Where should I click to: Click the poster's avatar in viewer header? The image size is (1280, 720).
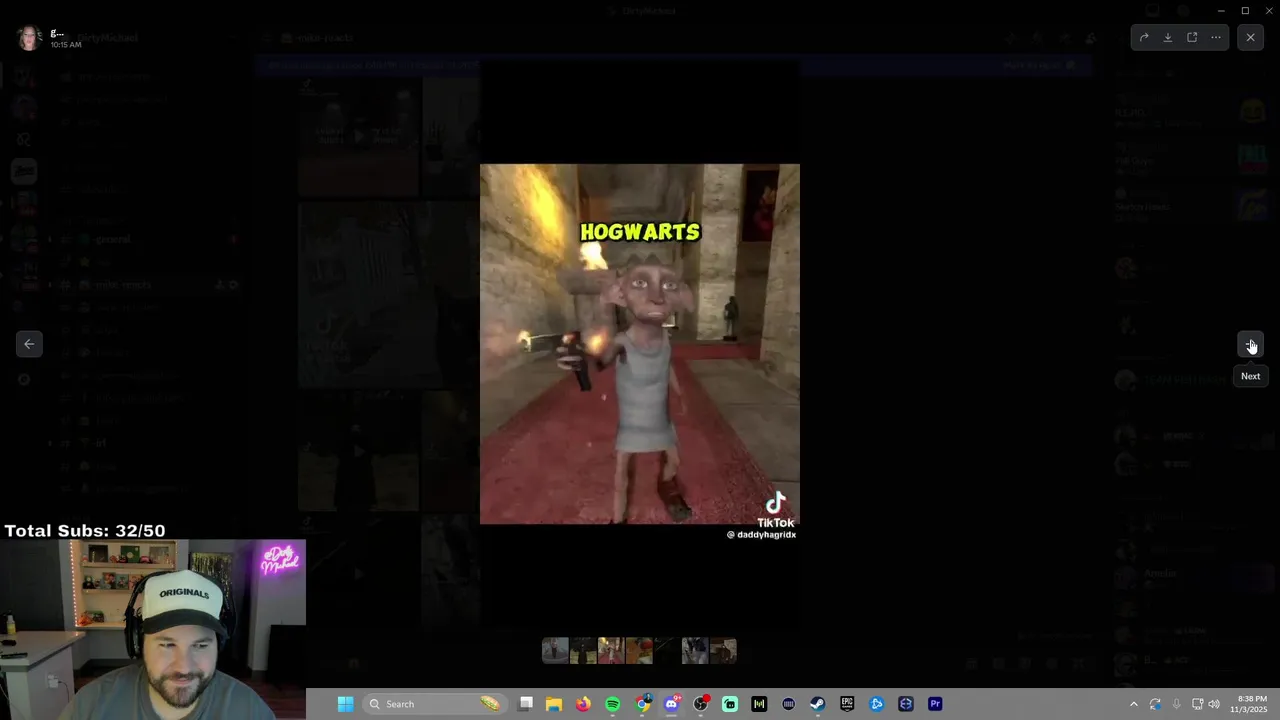point(29,37)
